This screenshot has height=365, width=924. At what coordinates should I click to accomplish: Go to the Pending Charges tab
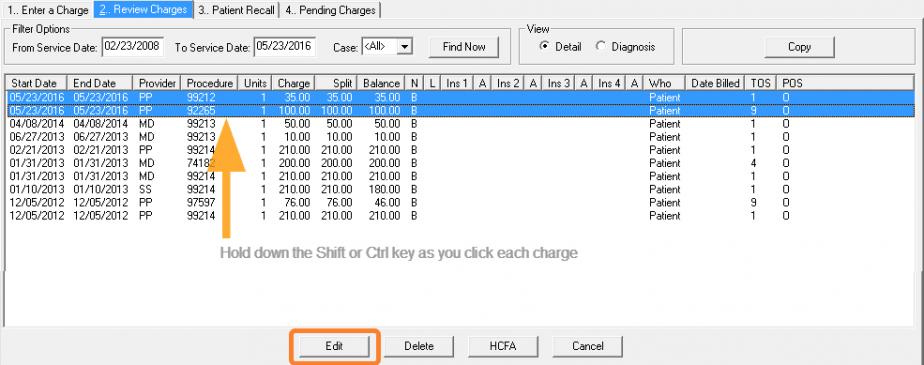tap(330, 10)
